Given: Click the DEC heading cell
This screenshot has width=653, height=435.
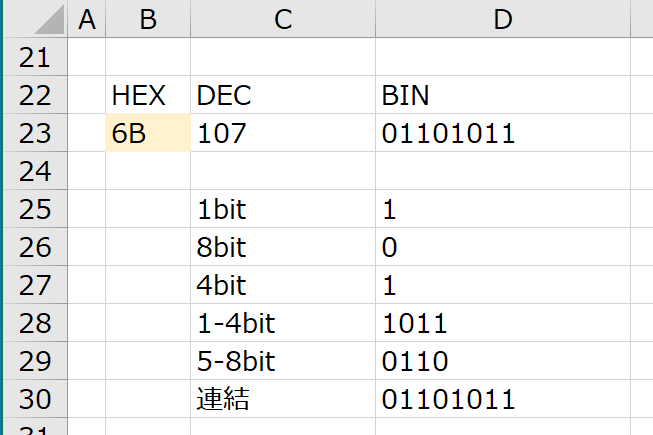Looking at the screenshot, I should pyautogui.click(x=283, y=95).
